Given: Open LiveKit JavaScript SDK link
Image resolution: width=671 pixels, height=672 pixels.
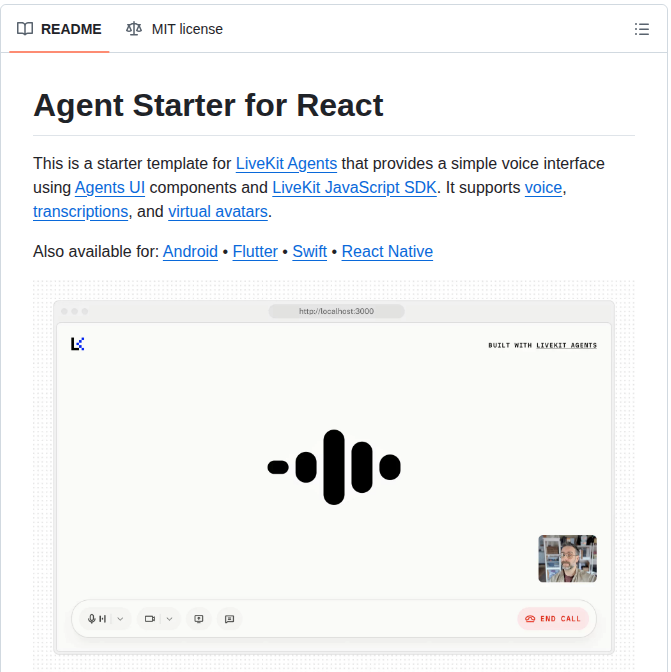Looking at the screenshot, I should 354,188.
